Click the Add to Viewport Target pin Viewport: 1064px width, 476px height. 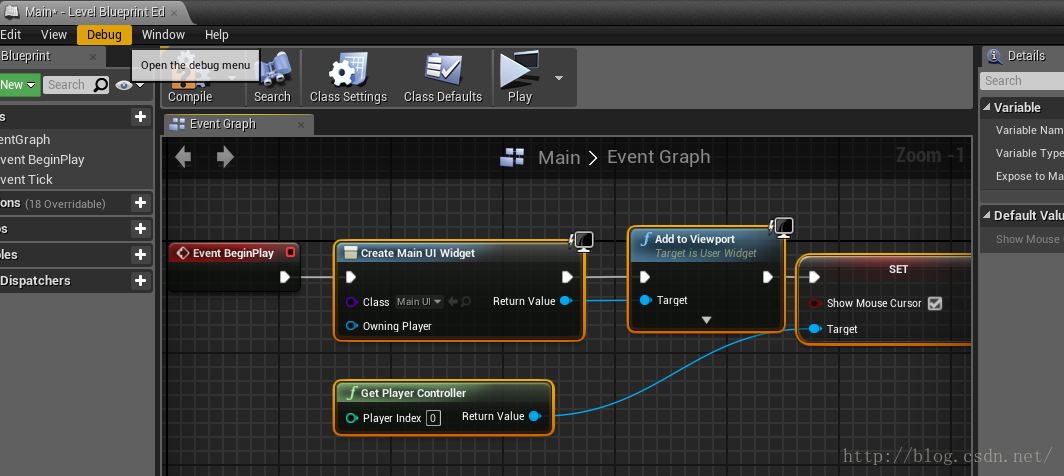point(645,300)
